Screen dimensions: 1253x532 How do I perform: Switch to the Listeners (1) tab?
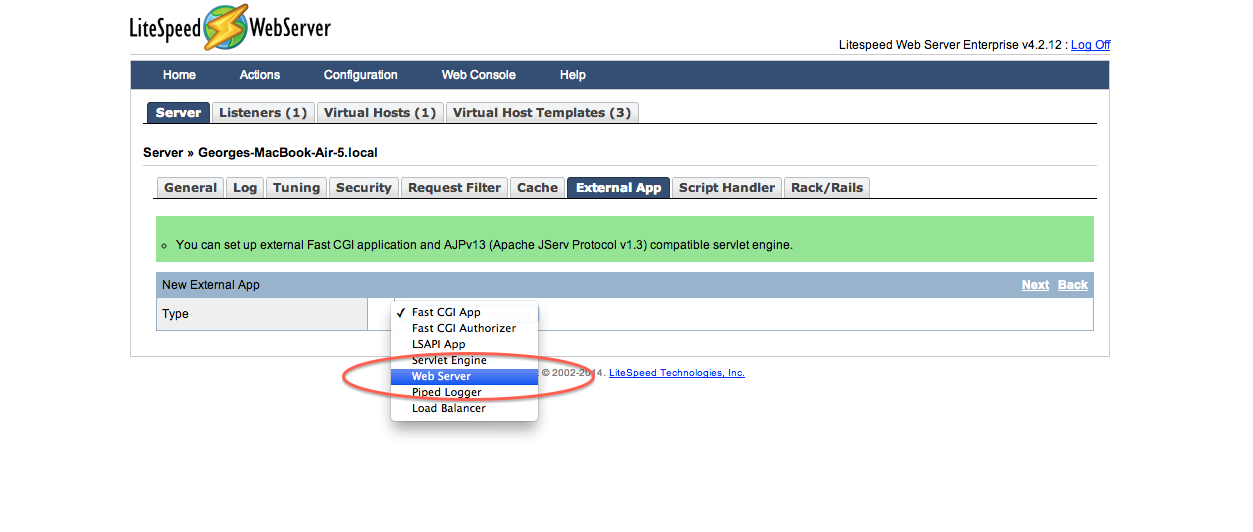tap(263, 113)
